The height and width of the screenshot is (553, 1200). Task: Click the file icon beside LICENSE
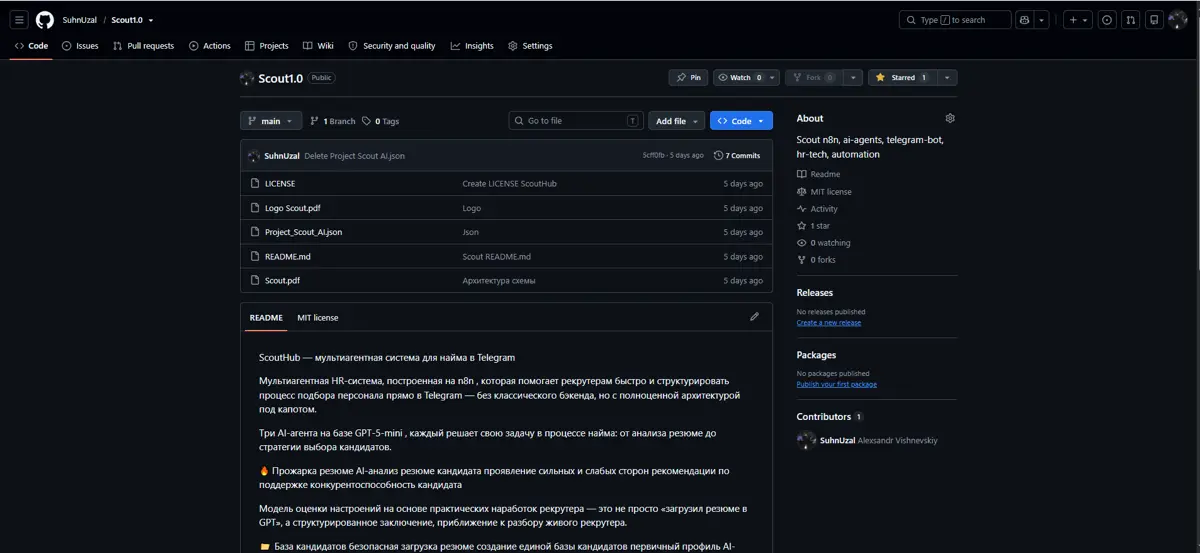point(255,184)
